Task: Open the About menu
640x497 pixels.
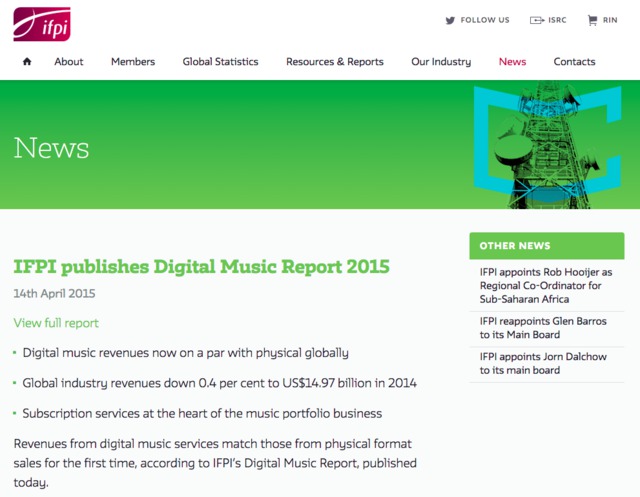Action: (x=69, y=62)
